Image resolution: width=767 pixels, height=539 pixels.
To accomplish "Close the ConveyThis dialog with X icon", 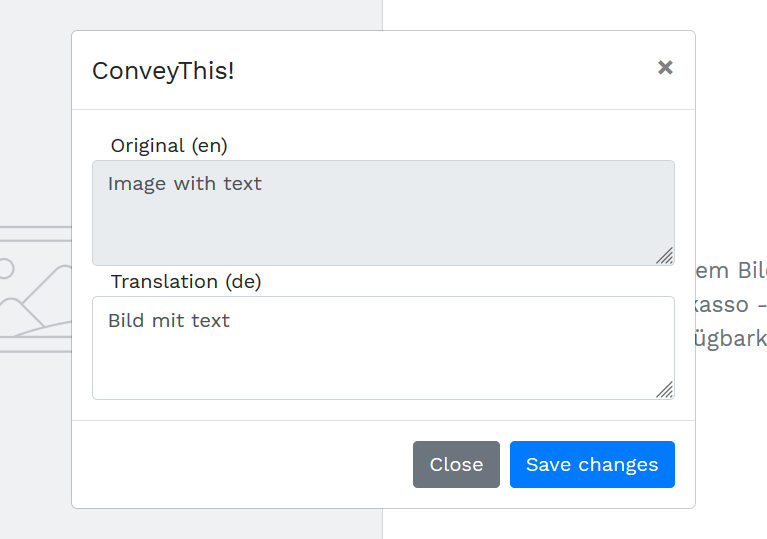I will [x=665, y=67].
